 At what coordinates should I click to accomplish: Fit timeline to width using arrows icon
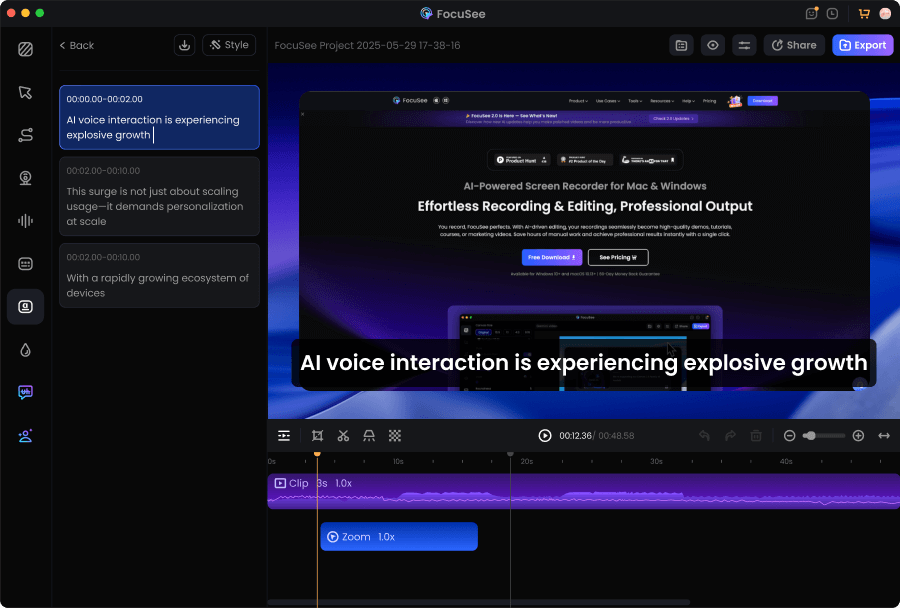point(884,436)
